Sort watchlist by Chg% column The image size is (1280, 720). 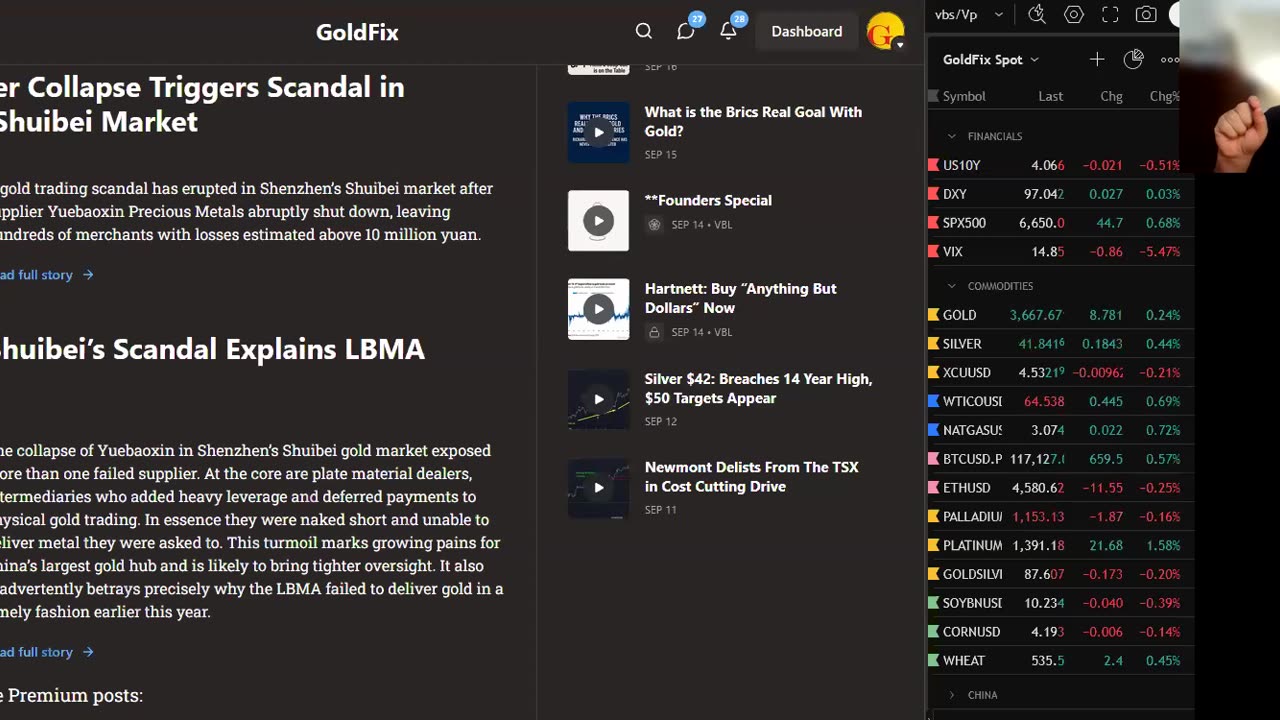coord(1164,96)
